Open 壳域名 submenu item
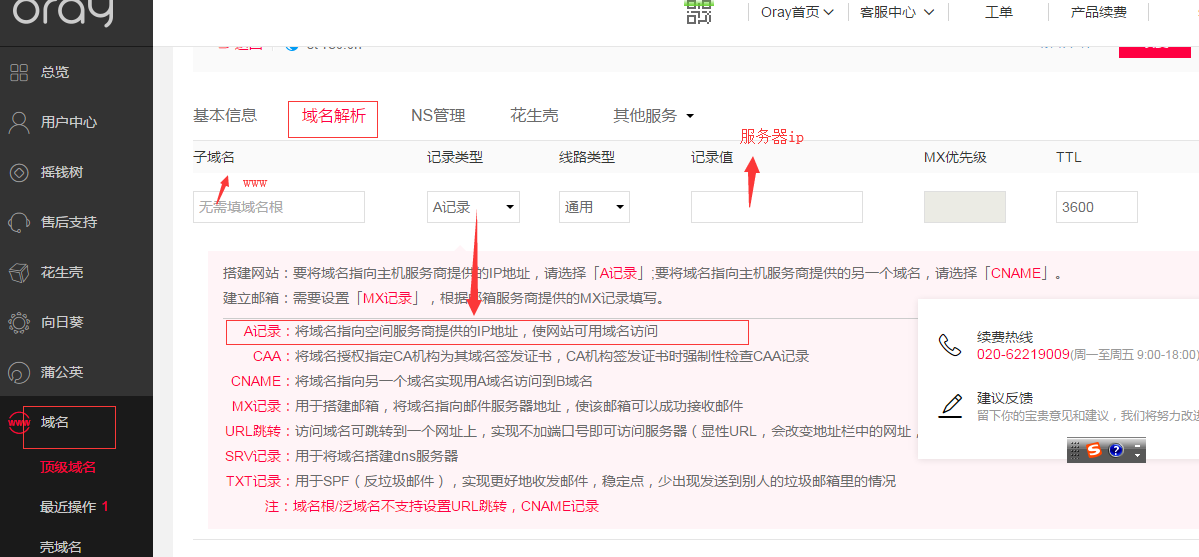Image resolution: width=1199 pixels, height=557 pixels. pos(60,547)
